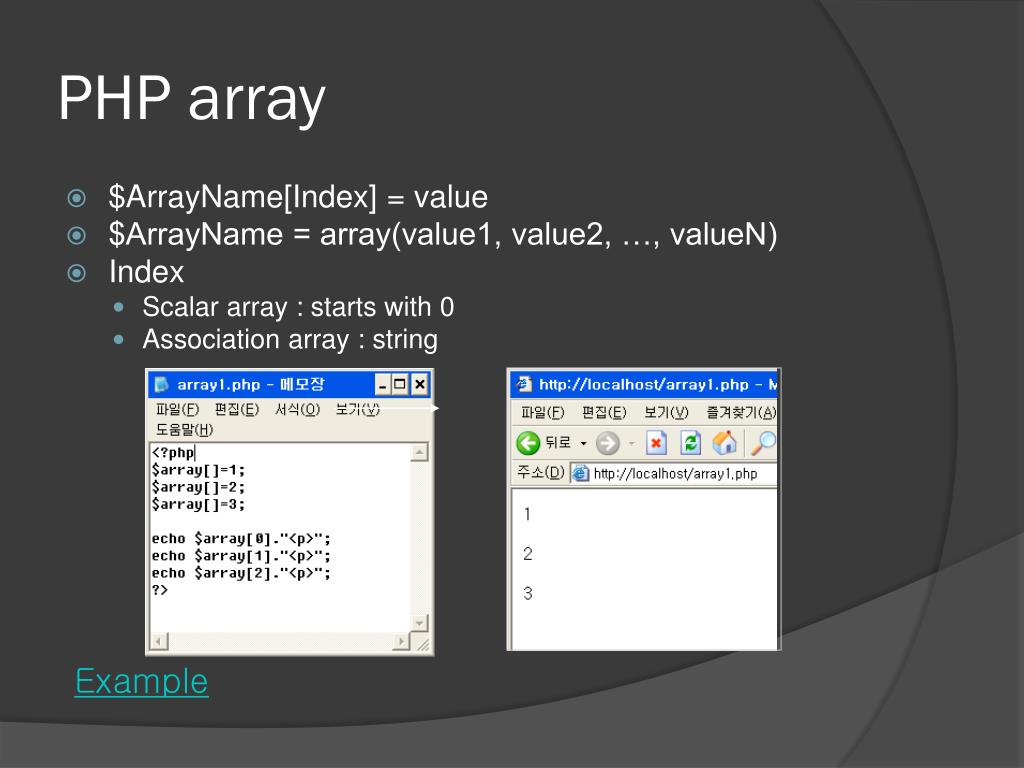
Task: Maximize the array1.php Notepad window
Action: pos(400,385)
